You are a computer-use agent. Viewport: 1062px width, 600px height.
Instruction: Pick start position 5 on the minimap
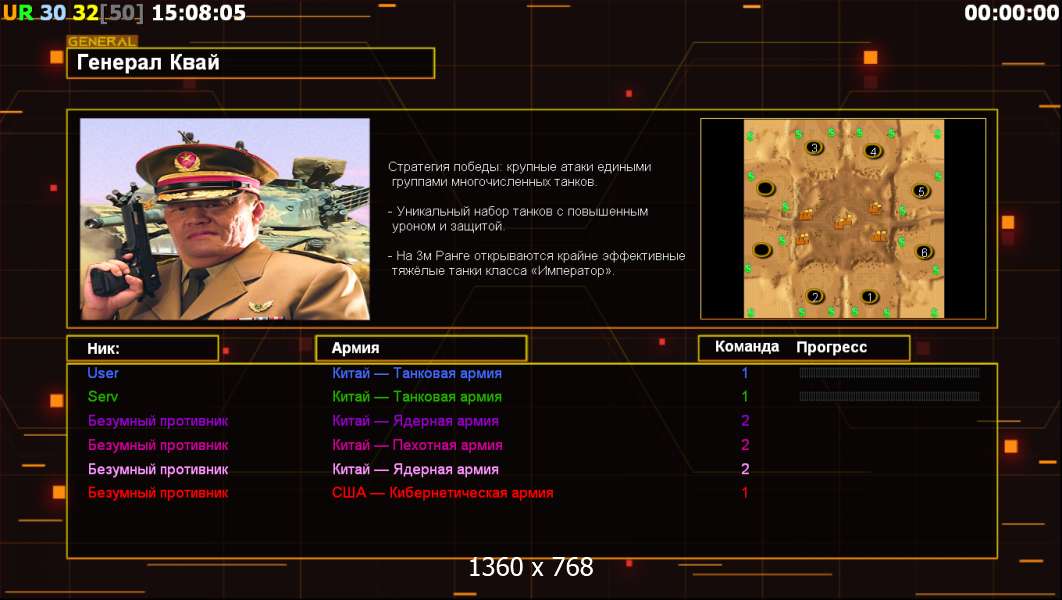[x=920, y=191]
